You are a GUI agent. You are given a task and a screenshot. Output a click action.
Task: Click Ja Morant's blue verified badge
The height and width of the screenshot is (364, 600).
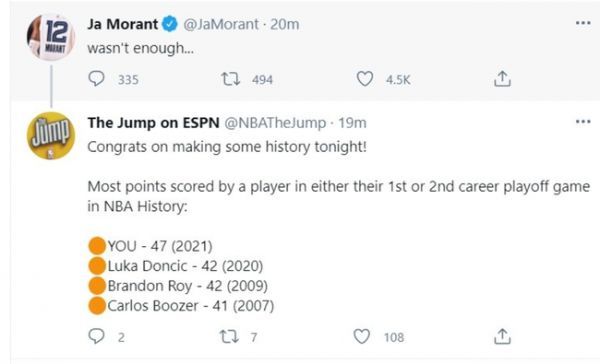point(170,24)
